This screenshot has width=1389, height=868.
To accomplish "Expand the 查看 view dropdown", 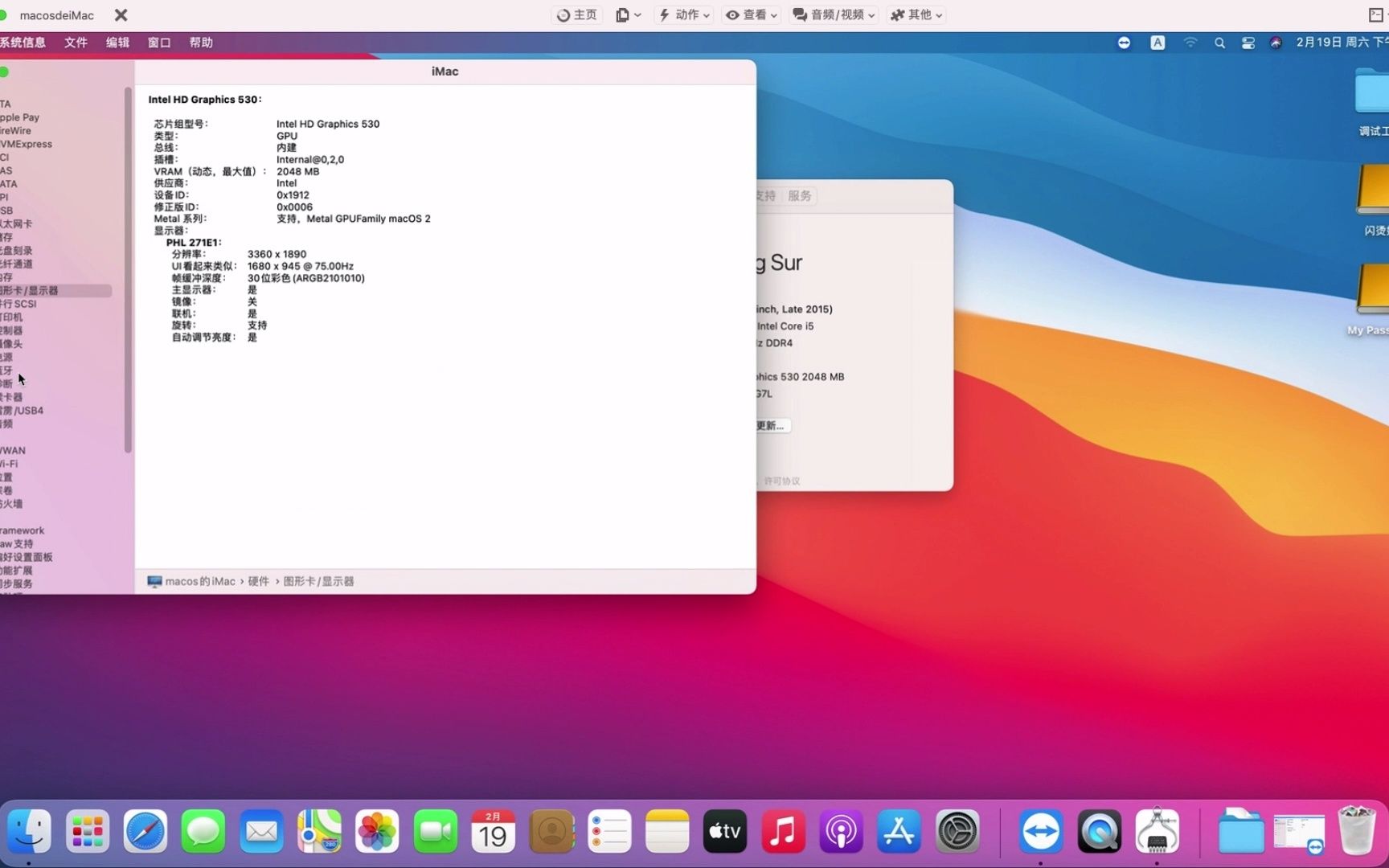I will point(752,14).
